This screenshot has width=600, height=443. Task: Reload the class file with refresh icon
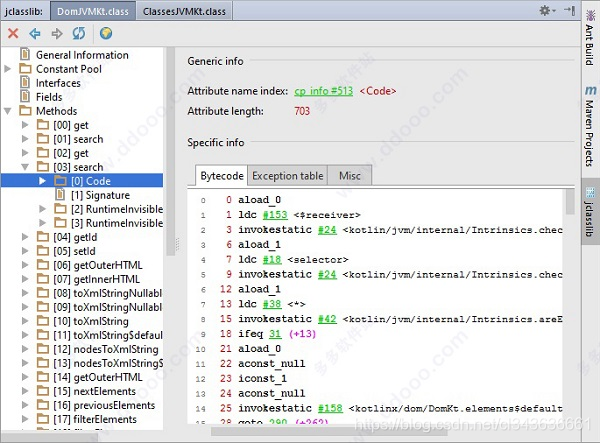pyautogui.click(x=79, y=33)
